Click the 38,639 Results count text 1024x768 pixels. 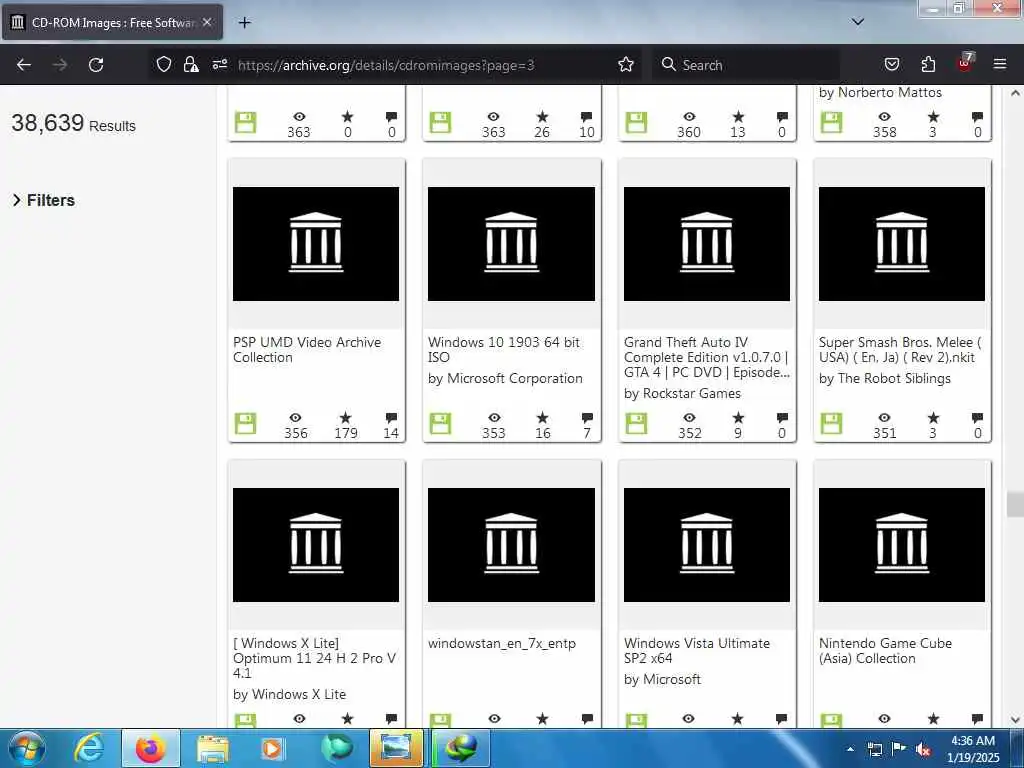click(73, 123)
